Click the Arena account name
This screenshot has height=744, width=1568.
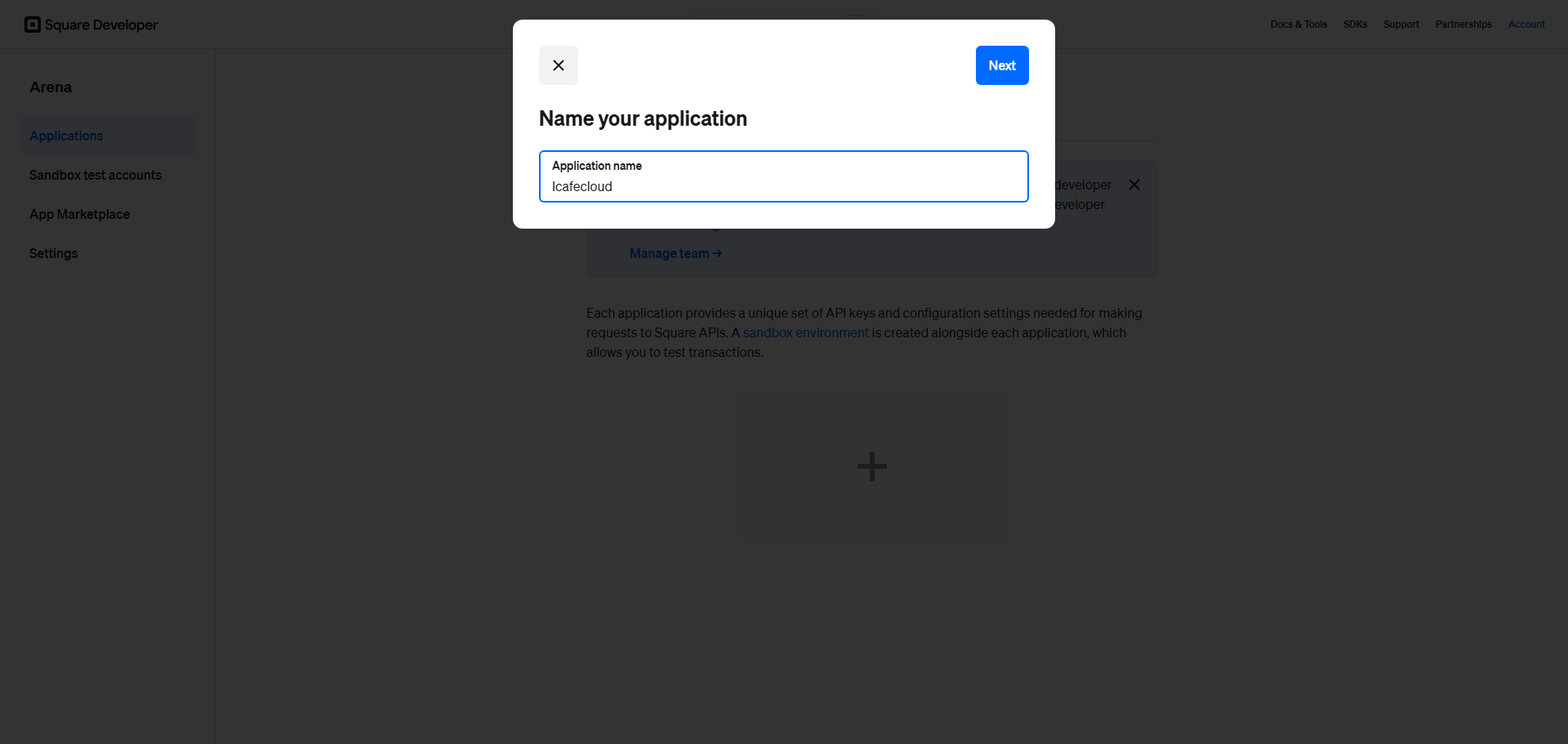51,87
